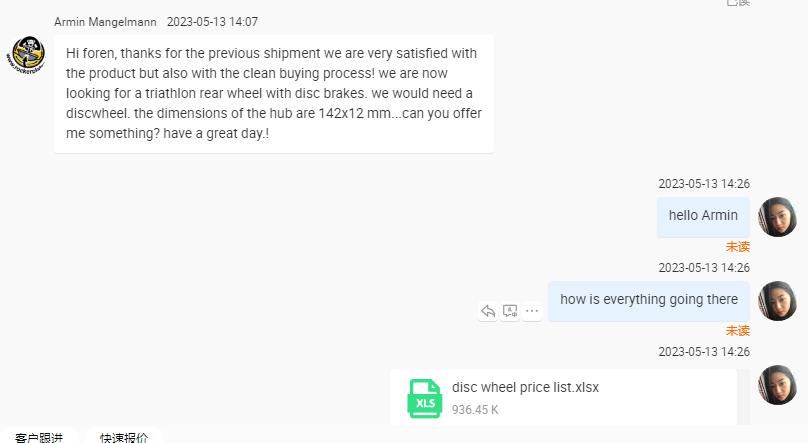Click avatar next to 'how is everything' message

(777, 301)
